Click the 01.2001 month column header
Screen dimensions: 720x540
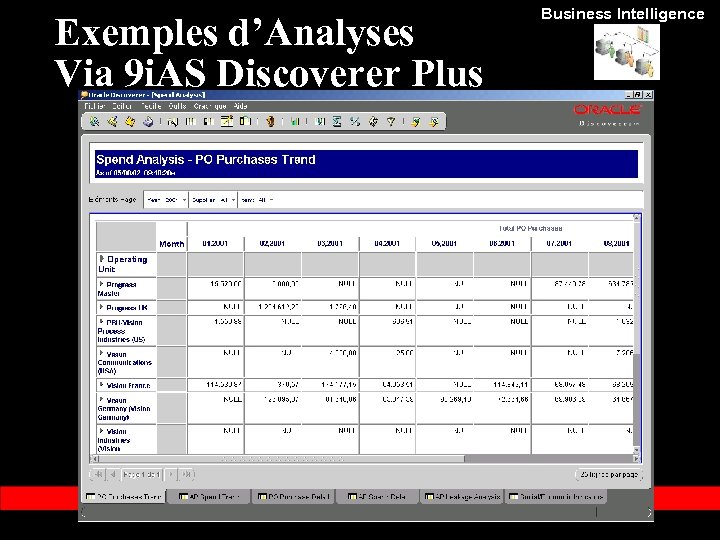[x=215, y=243]
